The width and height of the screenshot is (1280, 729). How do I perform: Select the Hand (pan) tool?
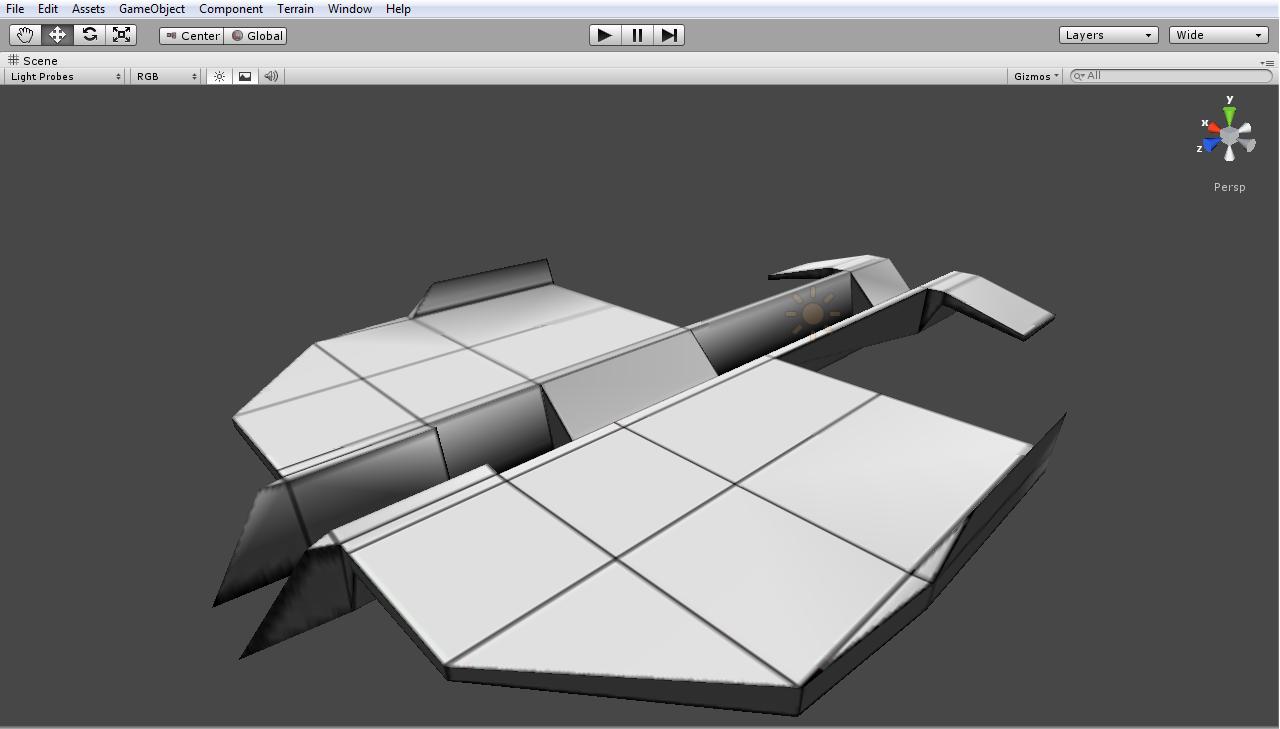click(x=24, y=34)
